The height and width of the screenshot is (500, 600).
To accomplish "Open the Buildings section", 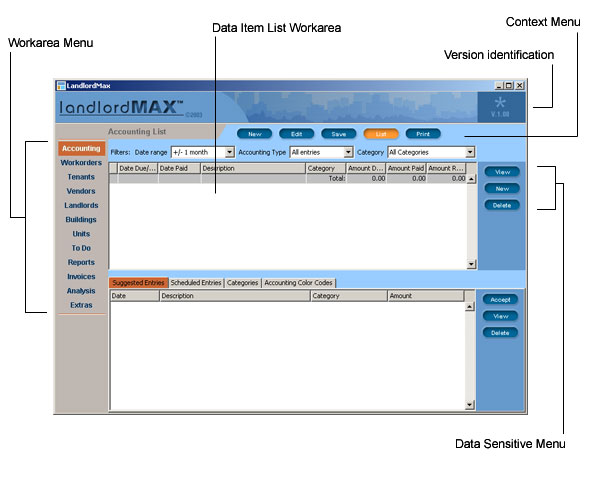I will click(x=81, y=220).
